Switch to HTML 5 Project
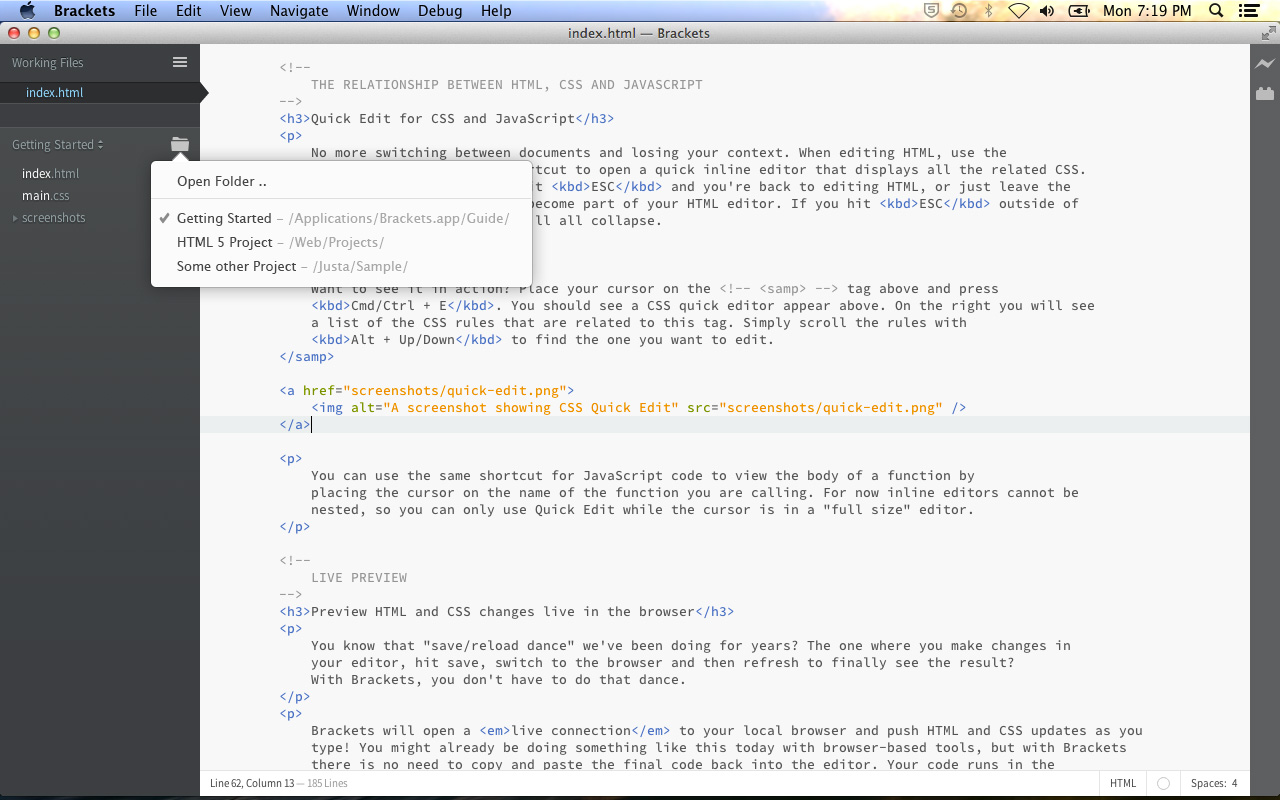Viewport: 1280px width, 800px height. pos(342,242)
